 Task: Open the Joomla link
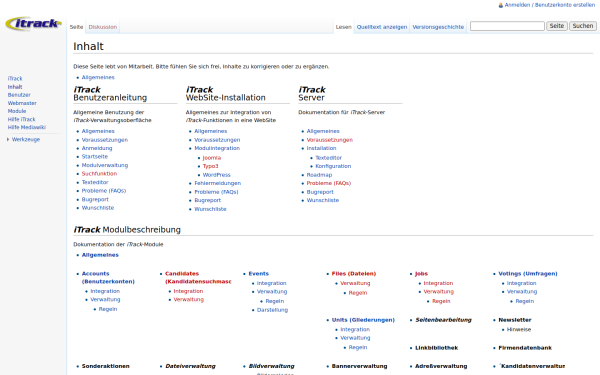point(212,158)
